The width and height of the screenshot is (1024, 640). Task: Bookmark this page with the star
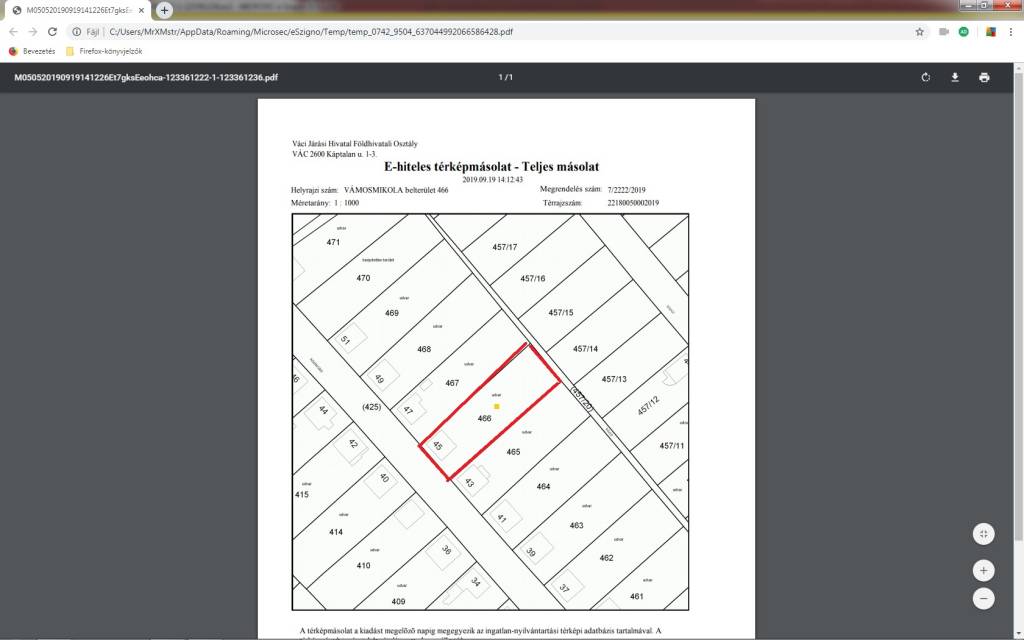click(920, 31)
